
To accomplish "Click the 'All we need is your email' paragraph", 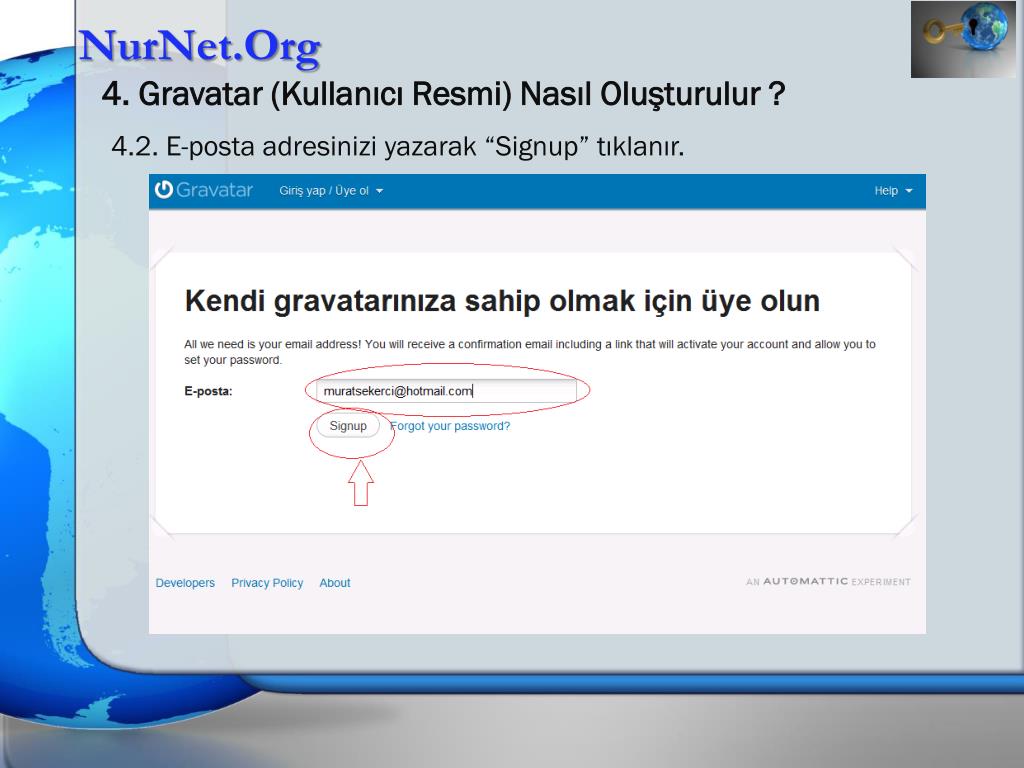I will [x=530, y=352].
